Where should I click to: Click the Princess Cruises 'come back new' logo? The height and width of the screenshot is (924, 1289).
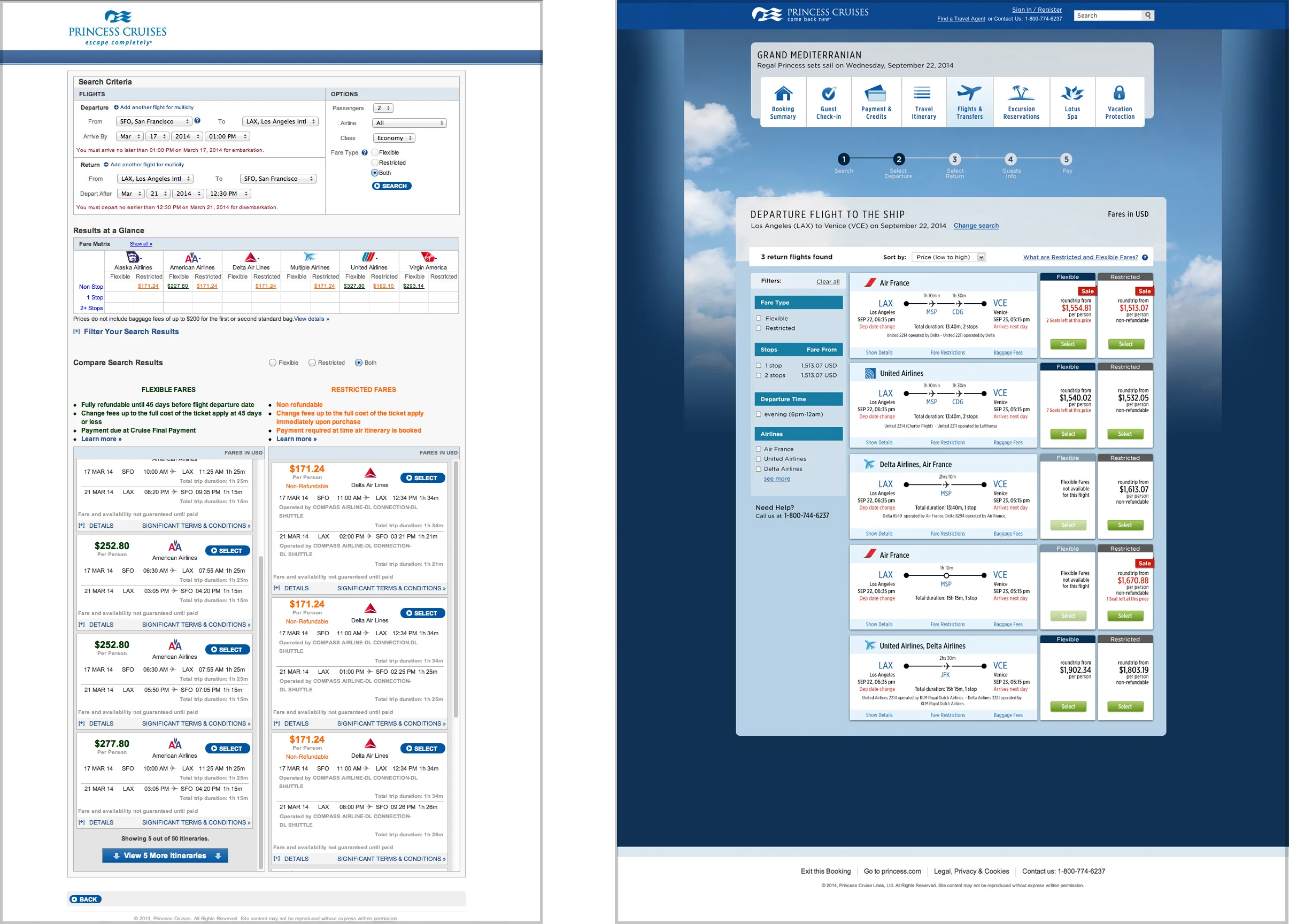click(810, 14)
